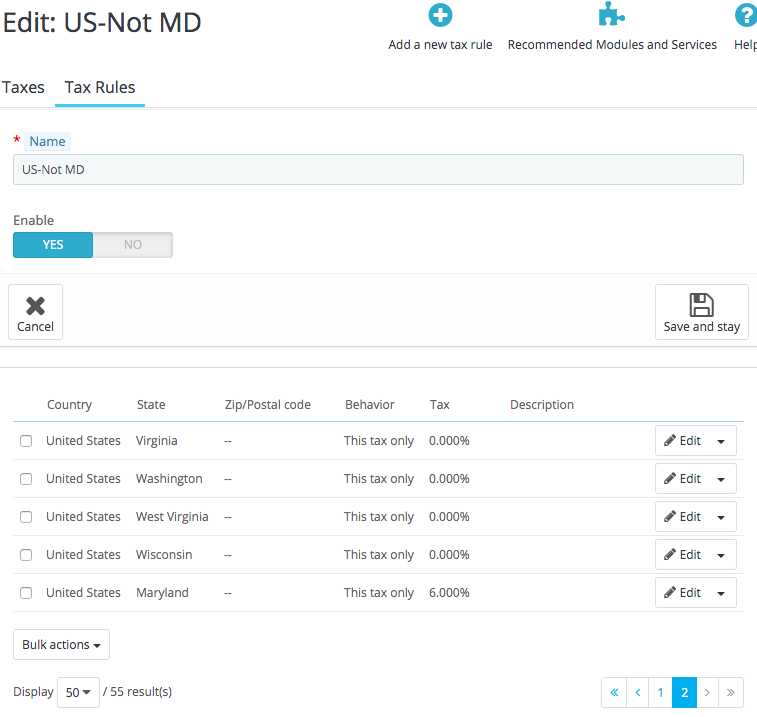Select the Tax Rules tab
Viewport: 757px width, 717px height.
click(x=100, y=87)
